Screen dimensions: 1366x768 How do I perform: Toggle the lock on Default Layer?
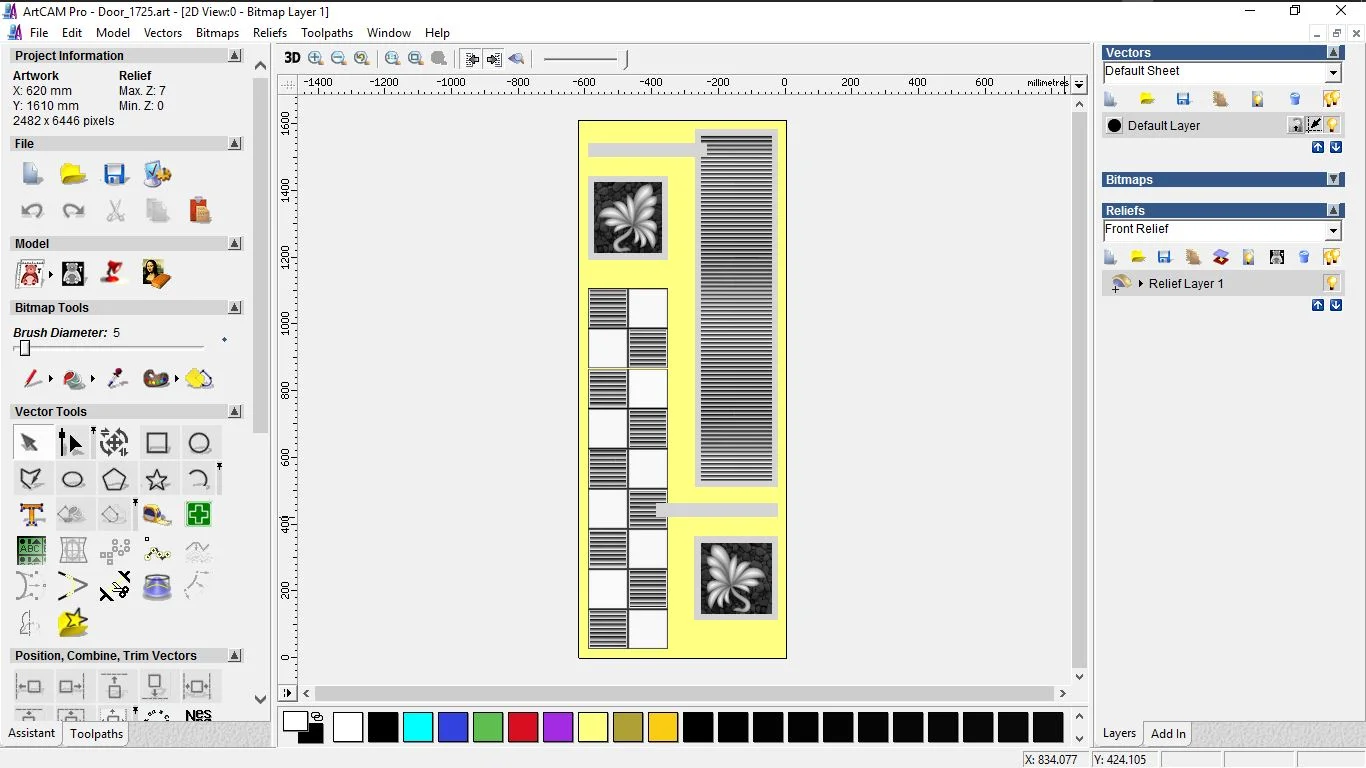point(1295,126)
